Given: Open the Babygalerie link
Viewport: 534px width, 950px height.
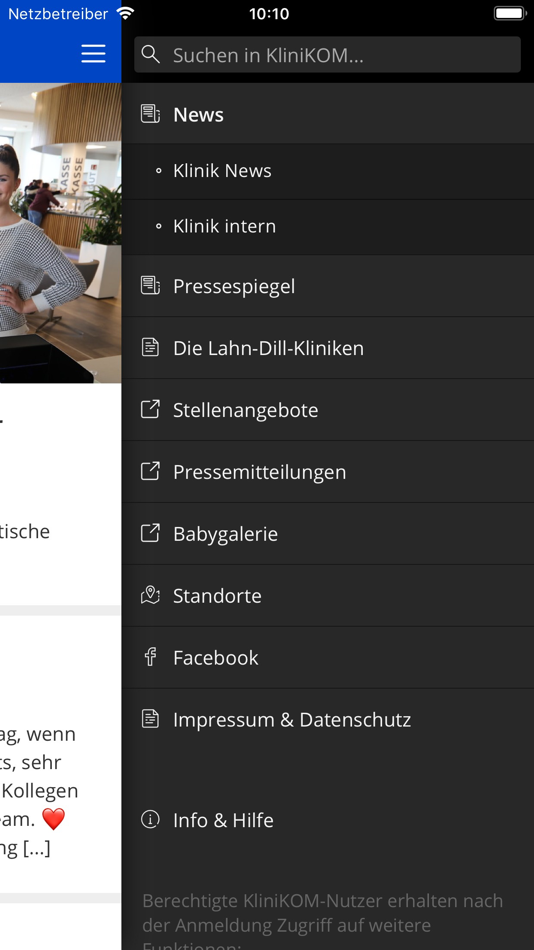Looking at the screenshot, I should tap(327, 533).
